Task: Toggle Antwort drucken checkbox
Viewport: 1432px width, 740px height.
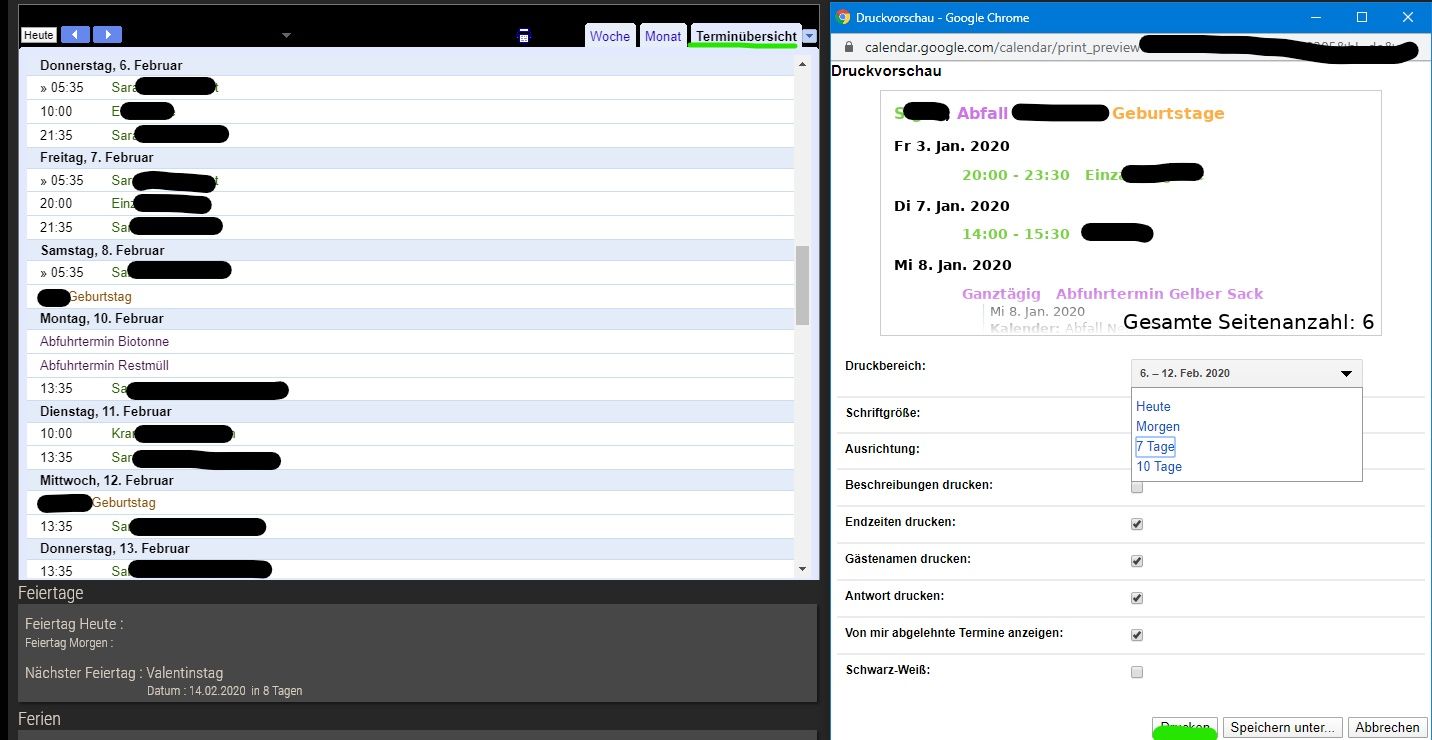Action: tap(1137, 598)
